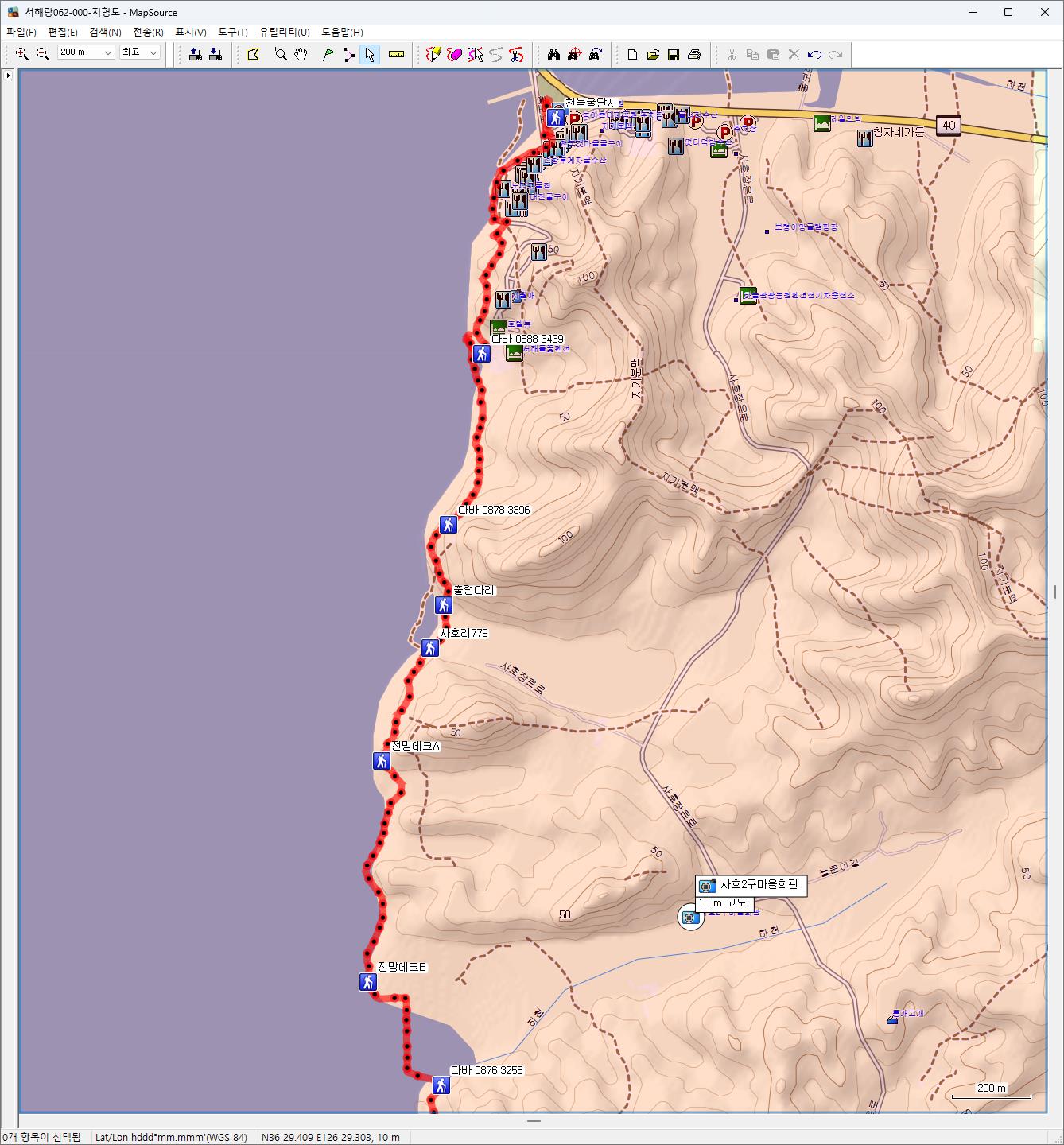This screenshot has height=1145, width=1064.
Task: Select the arrow selection tool
Action: tap(369, 54)
